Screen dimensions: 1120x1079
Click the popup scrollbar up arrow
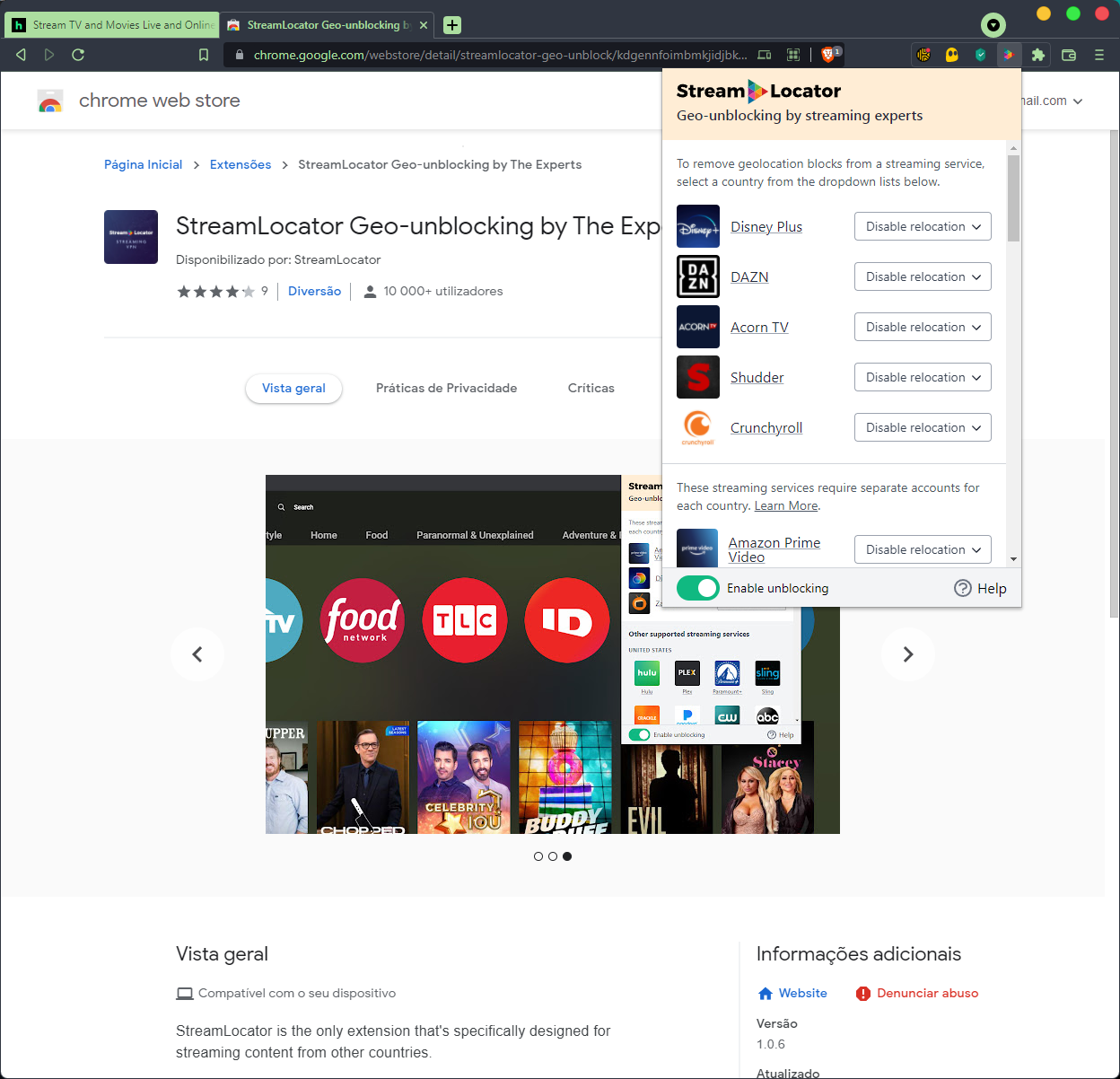point(1013,148)
